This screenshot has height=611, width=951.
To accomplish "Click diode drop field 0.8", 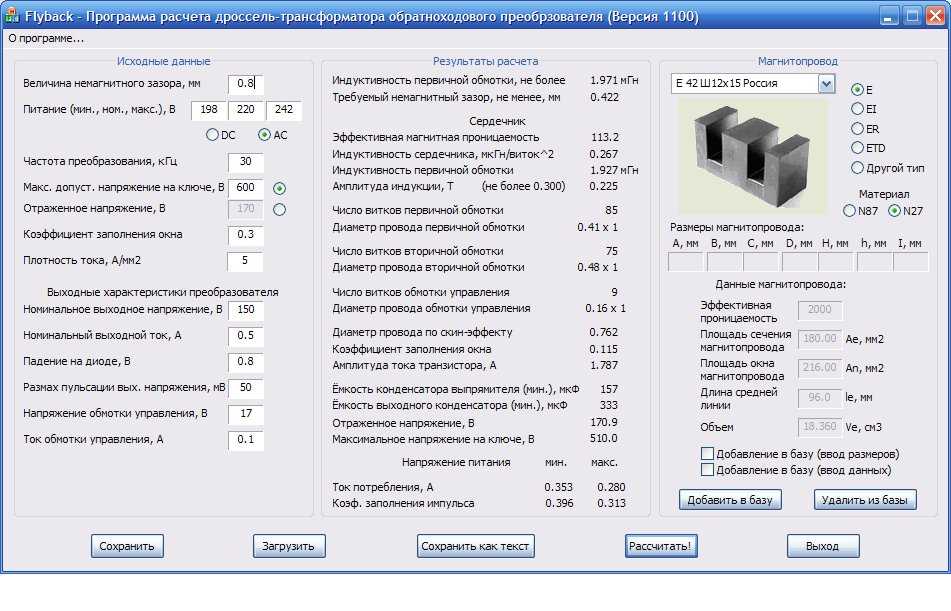I will (x=246, y=362).
